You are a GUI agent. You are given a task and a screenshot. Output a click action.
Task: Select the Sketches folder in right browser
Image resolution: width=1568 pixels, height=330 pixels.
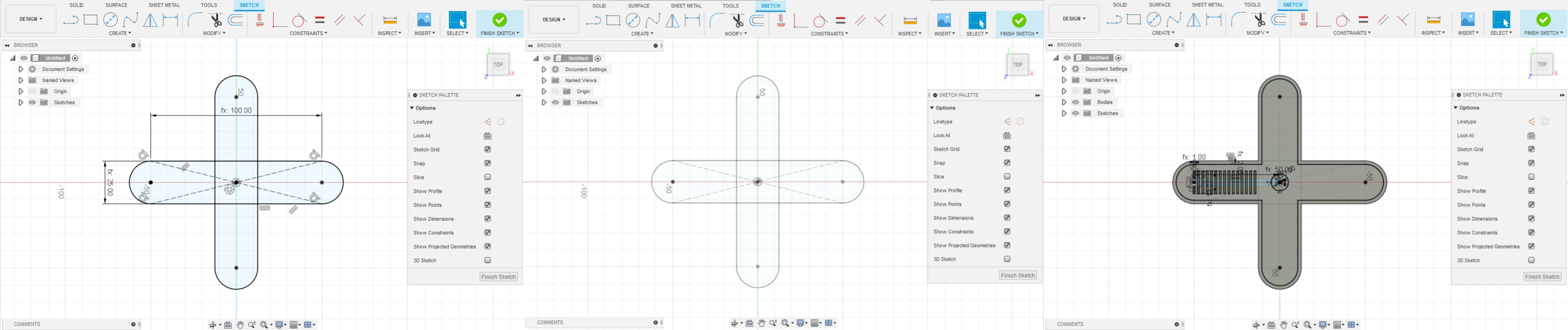coord(1107,114)
